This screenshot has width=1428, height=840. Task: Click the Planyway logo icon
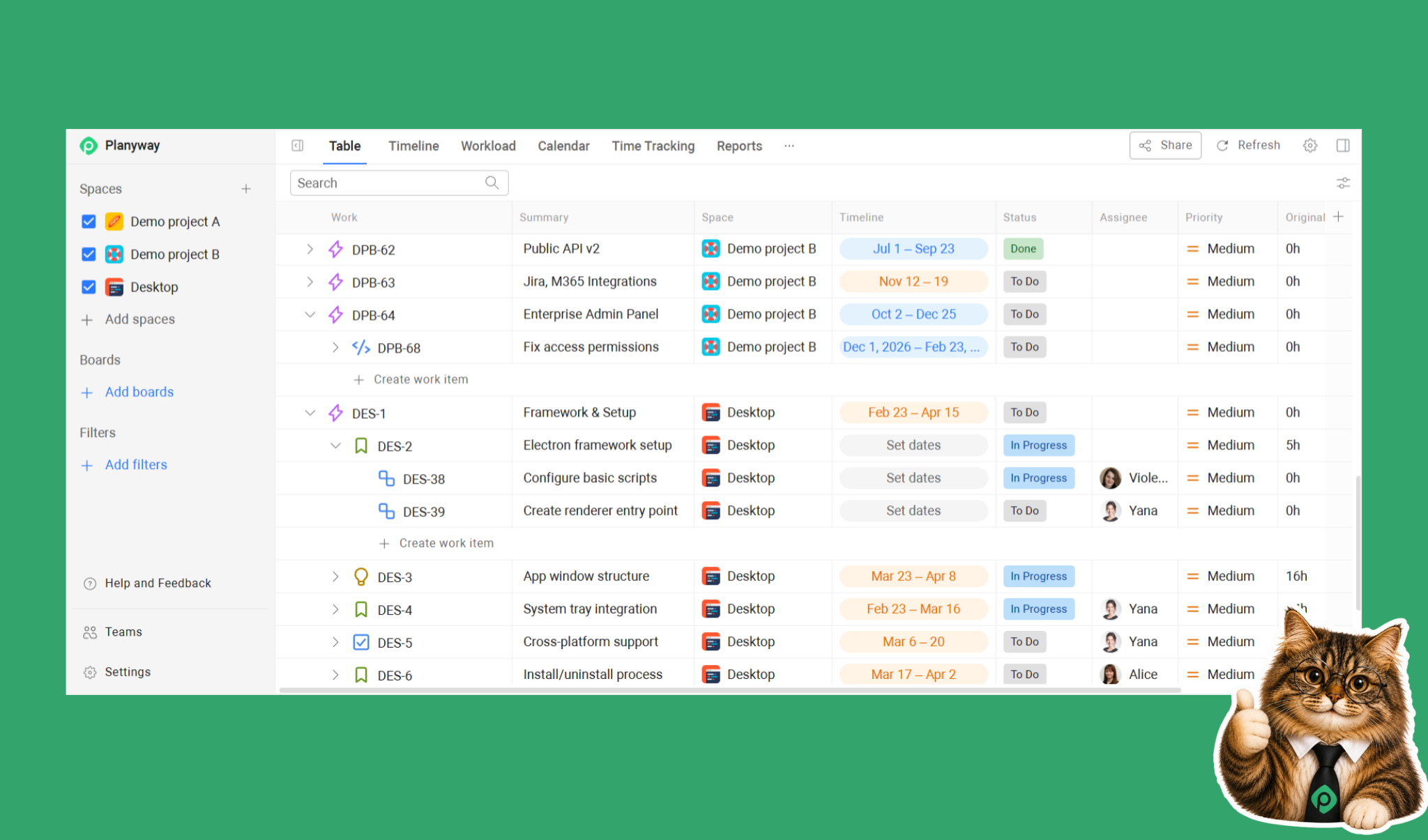pyautogui.click(x=88, y=145)
